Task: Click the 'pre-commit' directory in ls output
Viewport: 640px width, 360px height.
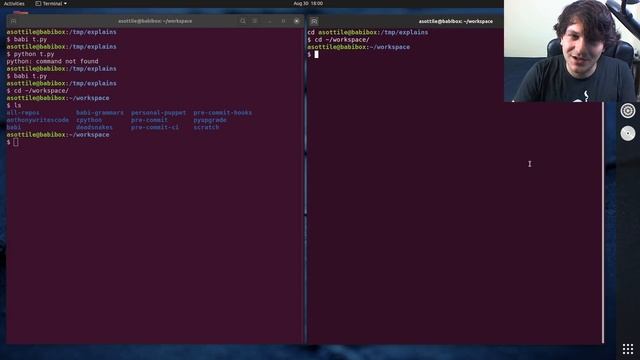Action: pyautogui.click(x=149, y=120)
